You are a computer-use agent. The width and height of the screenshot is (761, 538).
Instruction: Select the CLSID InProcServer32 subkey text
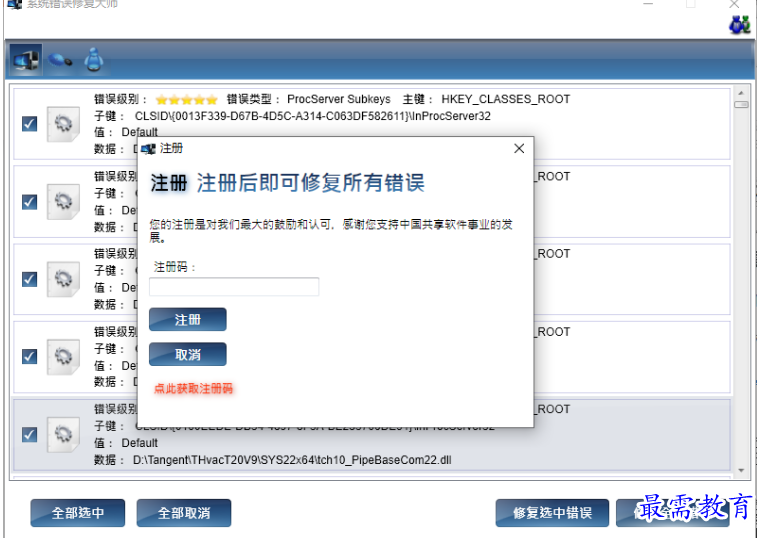313,116
